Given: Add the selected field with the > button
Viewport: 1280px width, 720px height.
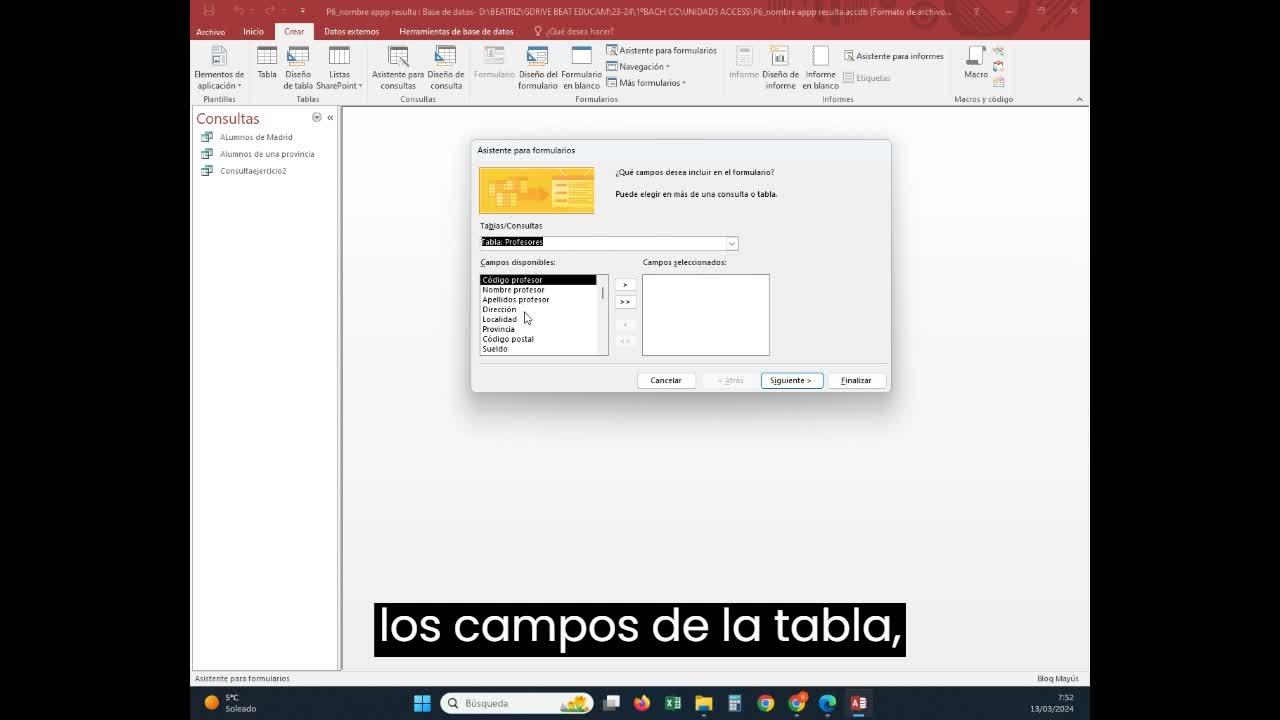Looking at the screenshot, I should pyautogui.click(x=625, y=285).
